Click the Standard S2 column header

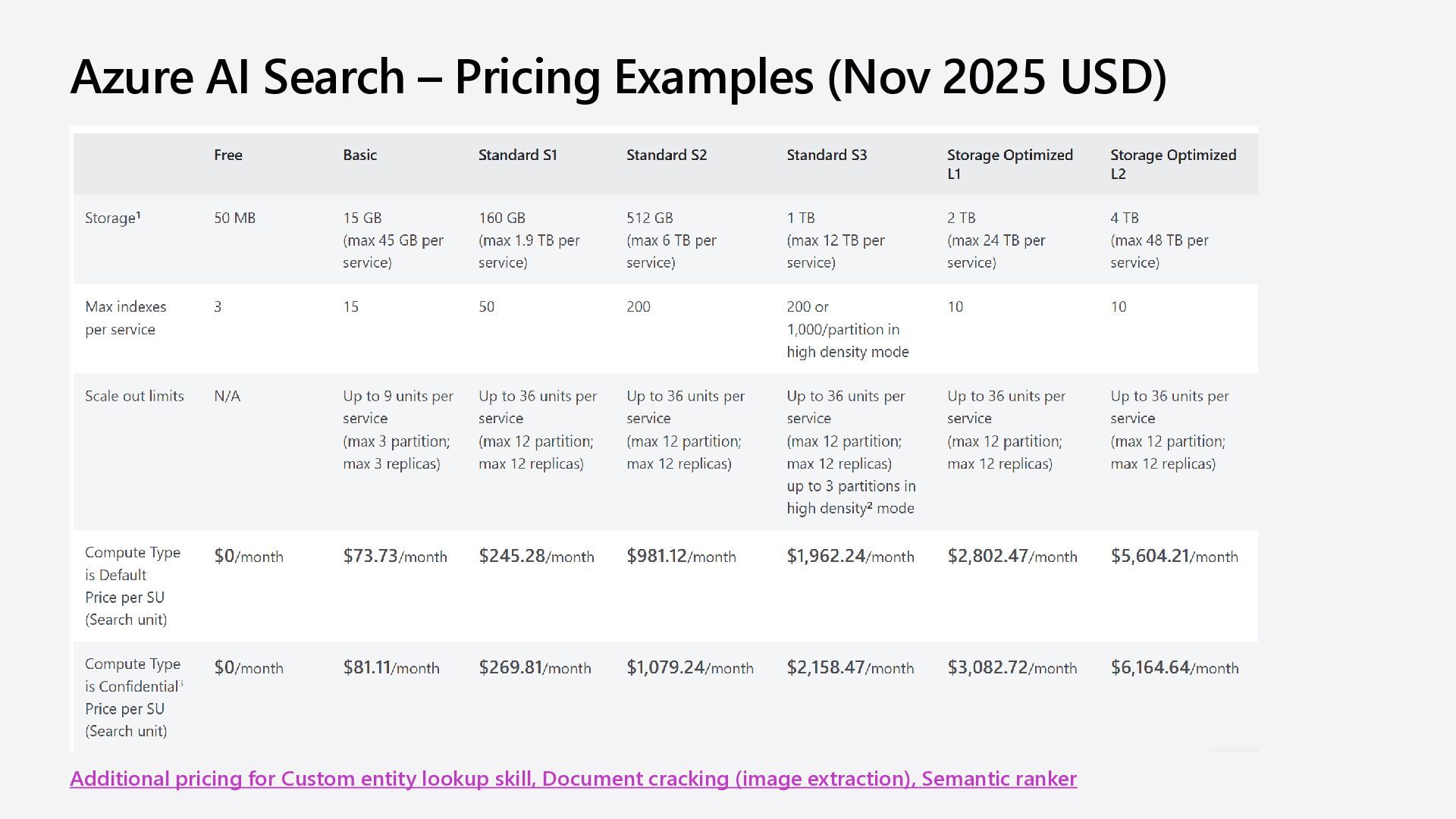pos(666,155)
